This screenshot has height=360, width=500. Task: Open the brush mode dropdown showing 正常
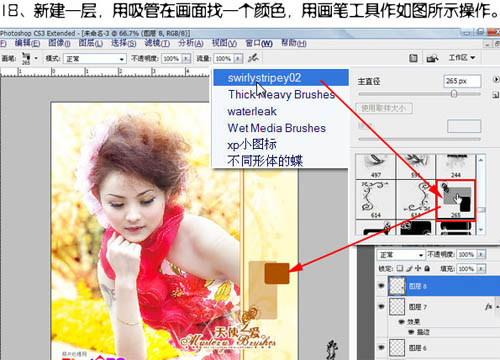pos(95,59)
